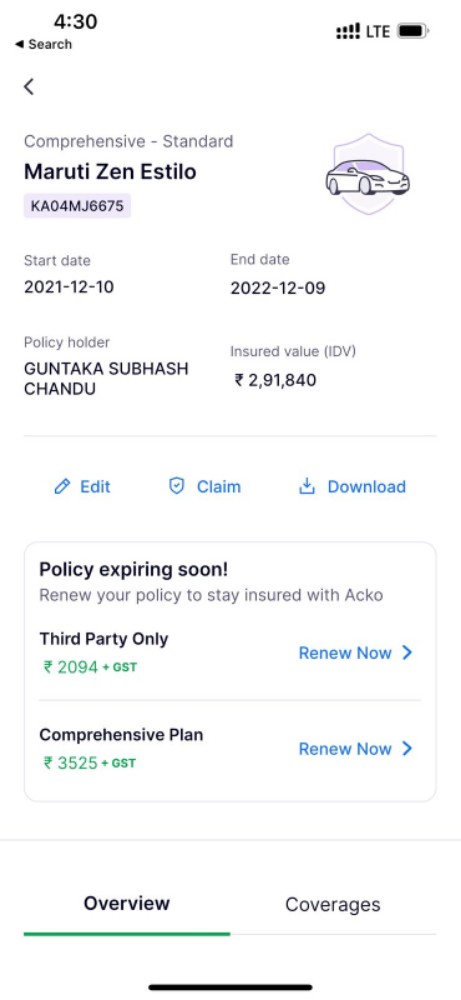Renew Now for Third Party Only
Image resolution: width=461 pixels, height=1000 pixels.
[345, 653]
